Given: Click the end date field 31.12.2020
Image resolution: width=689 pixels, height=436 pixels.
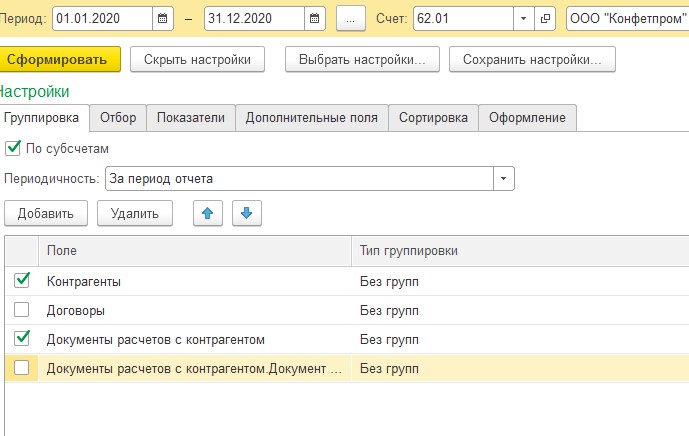Looking at the screenshot, I should point(254,18).
